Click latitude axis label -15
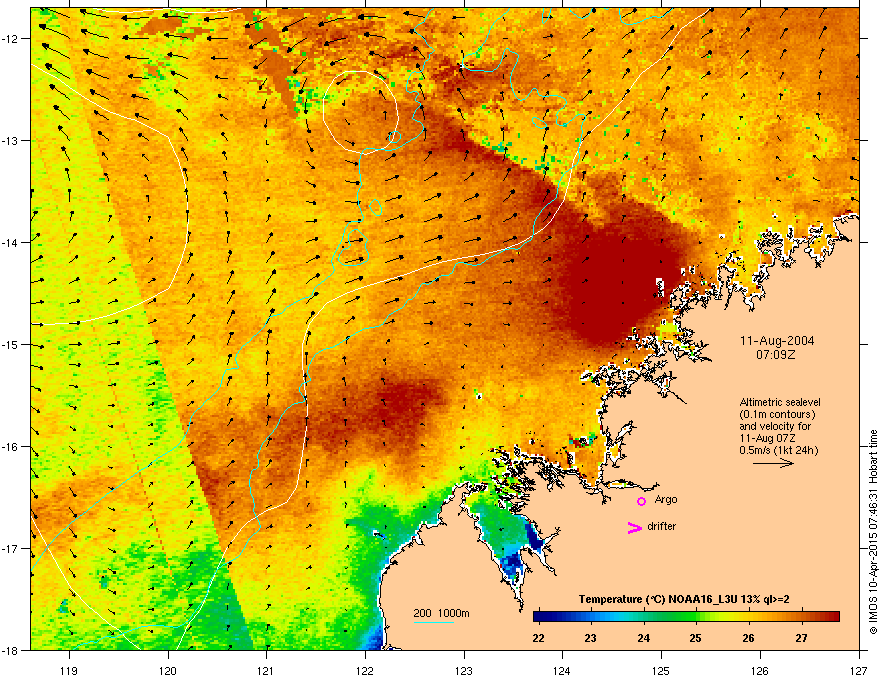The width and height of the screenshot is (880, 680). click(x=11, y=344)
